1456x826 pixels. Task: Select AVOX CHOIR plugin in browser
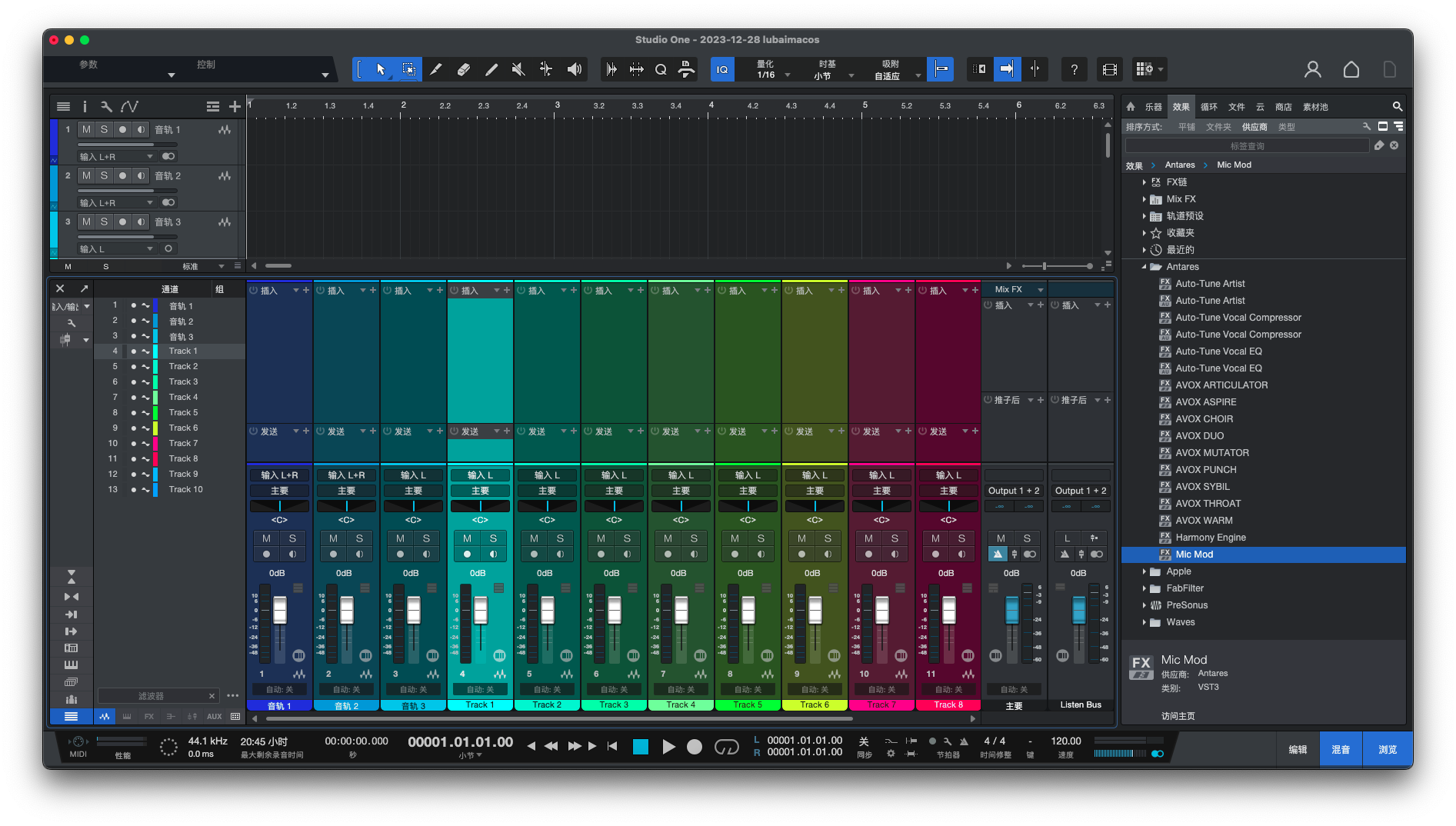point(1204,419)
